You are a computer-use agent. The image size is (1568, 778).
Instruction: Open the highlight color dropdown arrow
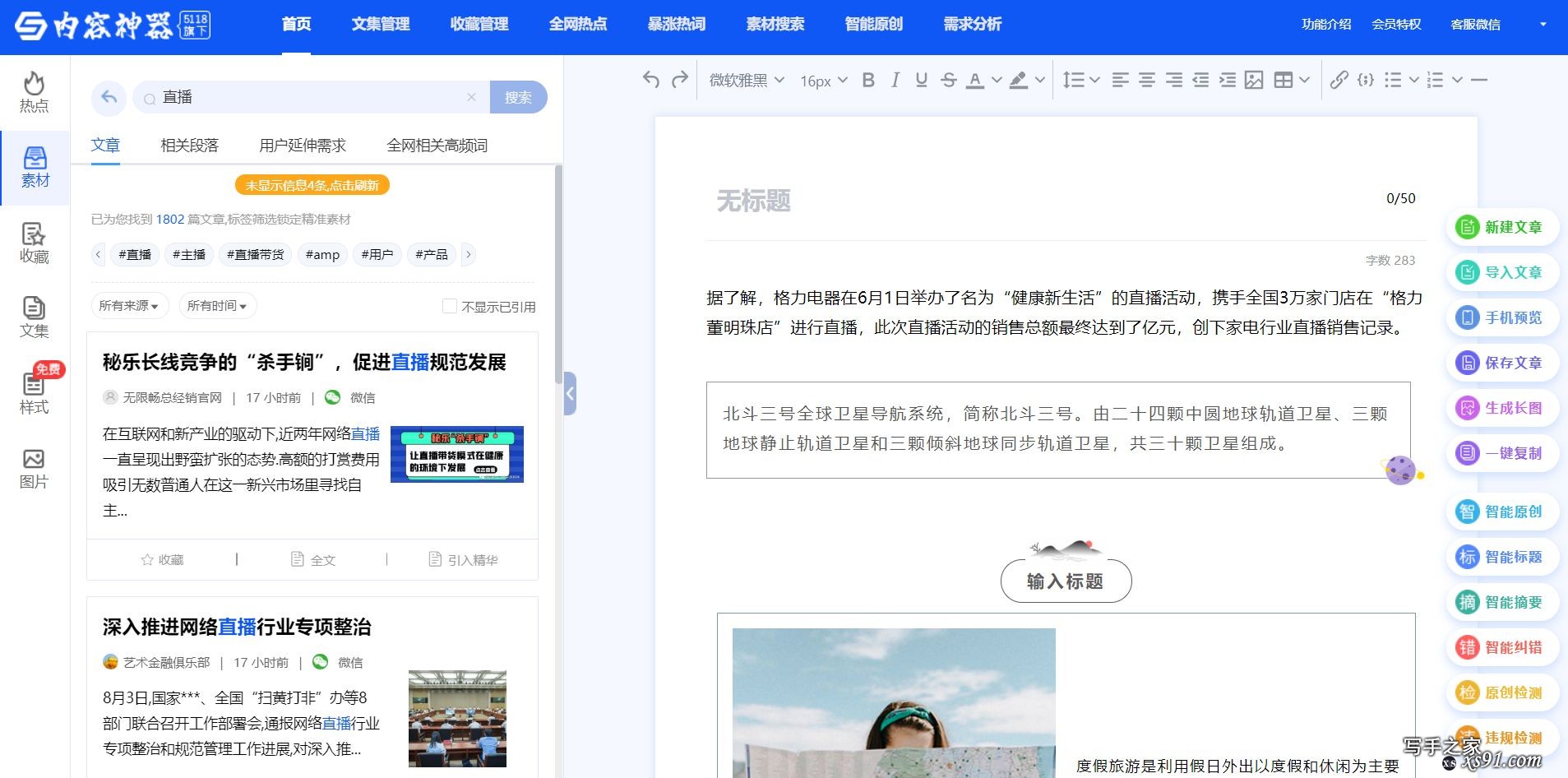click(1039, 80)
